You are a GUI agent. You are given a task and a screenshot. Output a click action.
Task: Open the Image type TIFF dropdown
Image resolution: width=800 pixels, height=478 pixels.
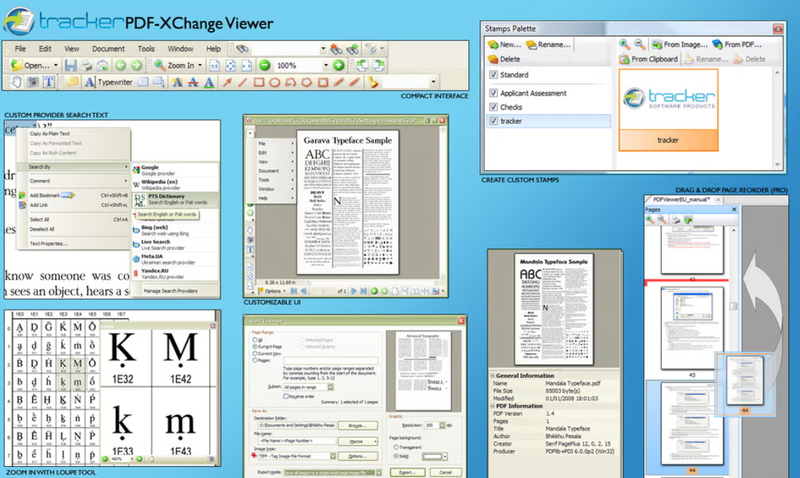333,456
